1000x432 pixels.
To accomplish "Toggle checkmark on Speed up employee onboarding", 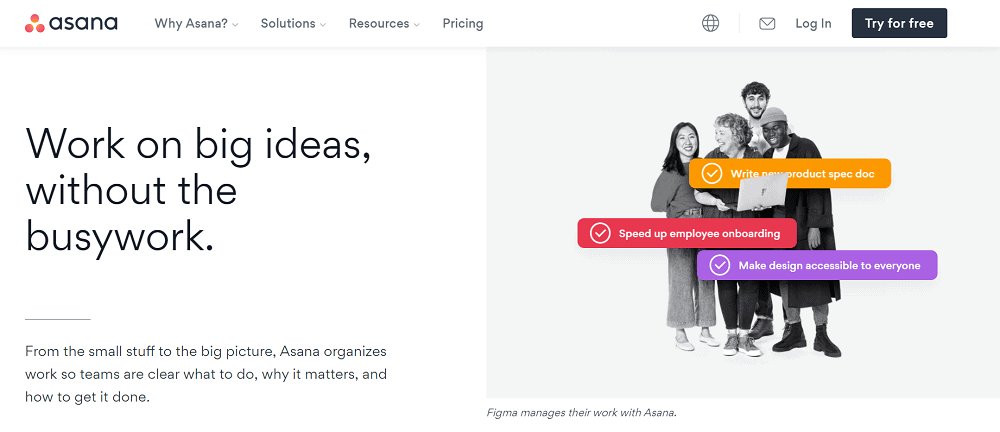I will [600, 233].
